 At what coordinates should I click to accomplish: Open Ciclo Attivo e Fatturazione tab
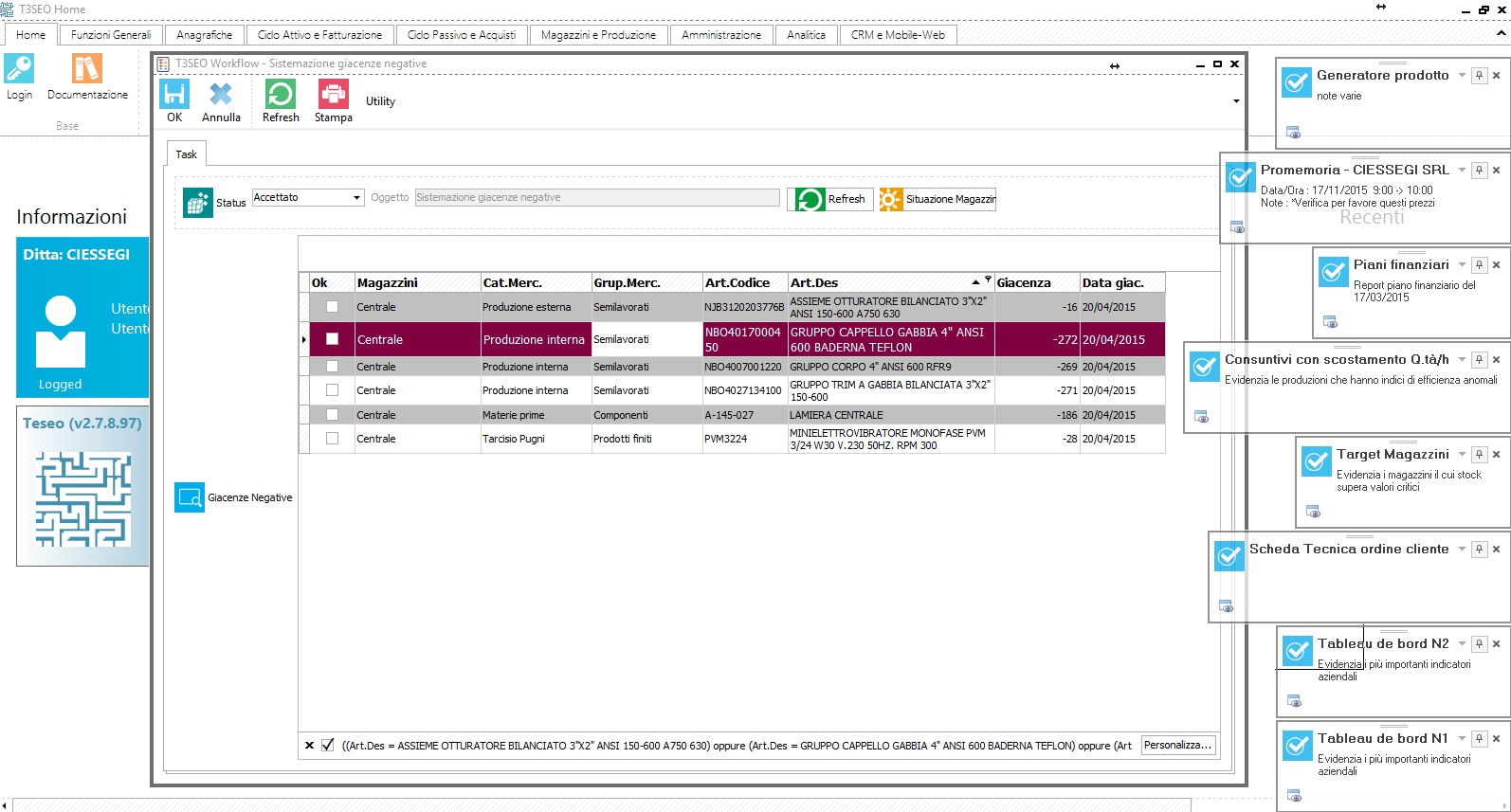[x=319, y=35]
